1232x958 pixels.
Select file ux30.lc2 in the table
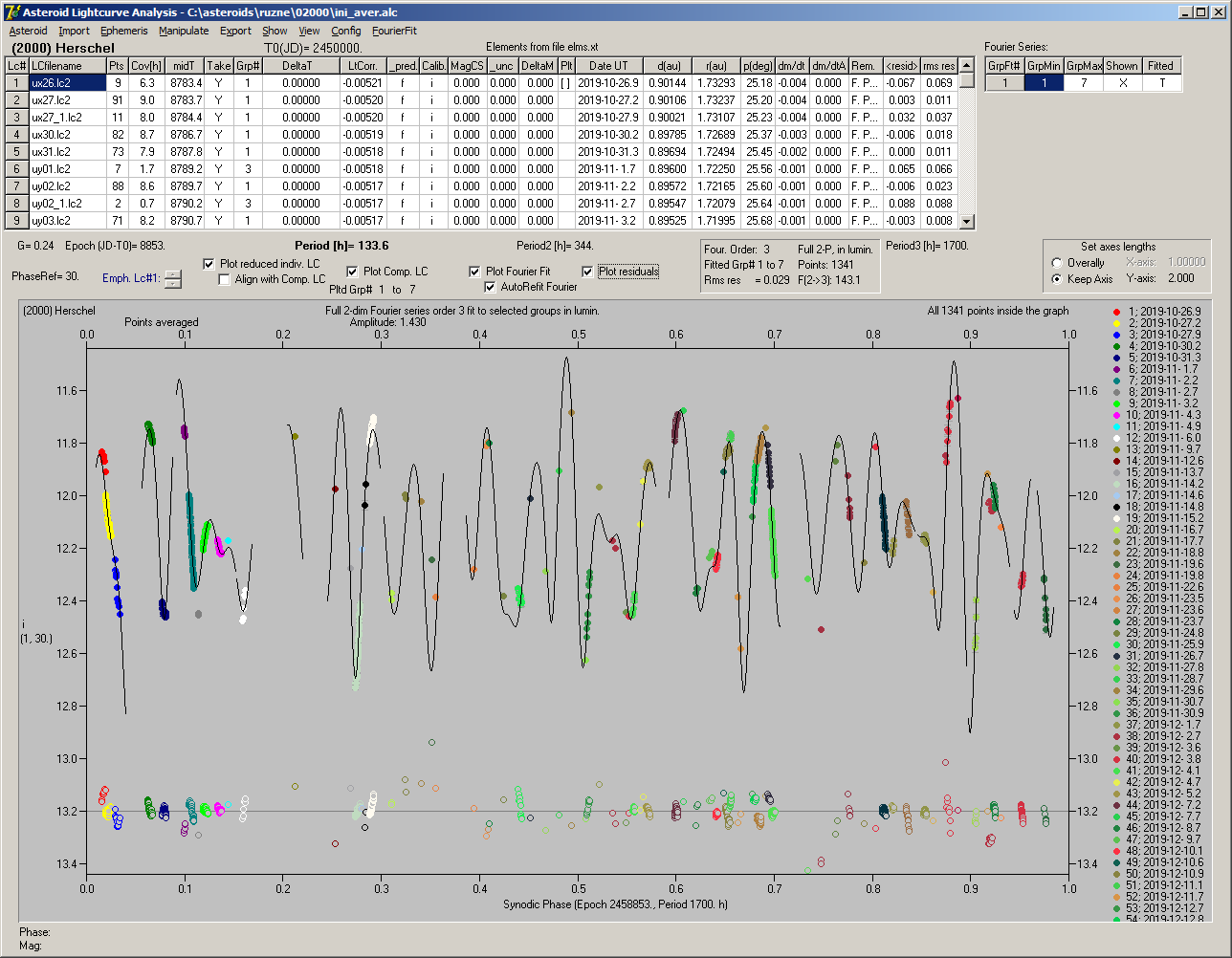[x=66, y=135]
